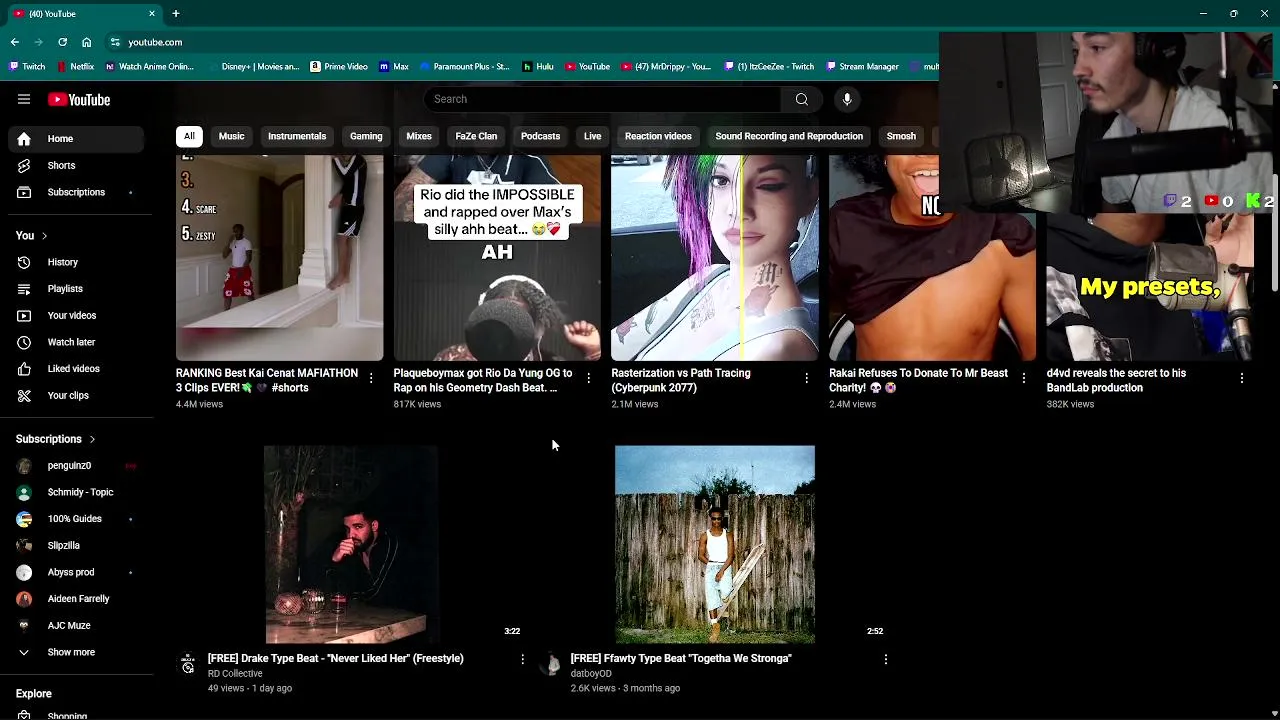Open options for Rasterization vs Path Tracing short

coord(806,378)
